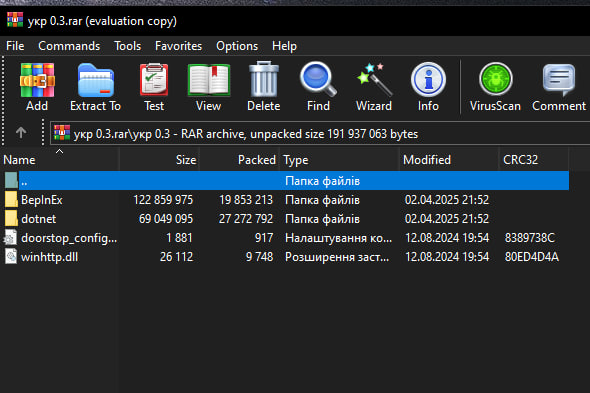This screenshot has height=393, width=590.
Task: Sort by the Type column header
Action: coord(339,160)
